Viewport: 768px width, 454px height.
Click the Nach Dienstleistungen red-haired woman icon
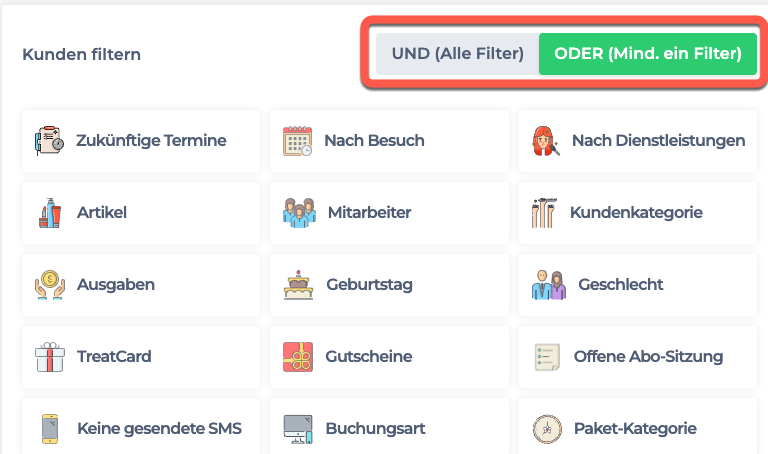[546, 141]
